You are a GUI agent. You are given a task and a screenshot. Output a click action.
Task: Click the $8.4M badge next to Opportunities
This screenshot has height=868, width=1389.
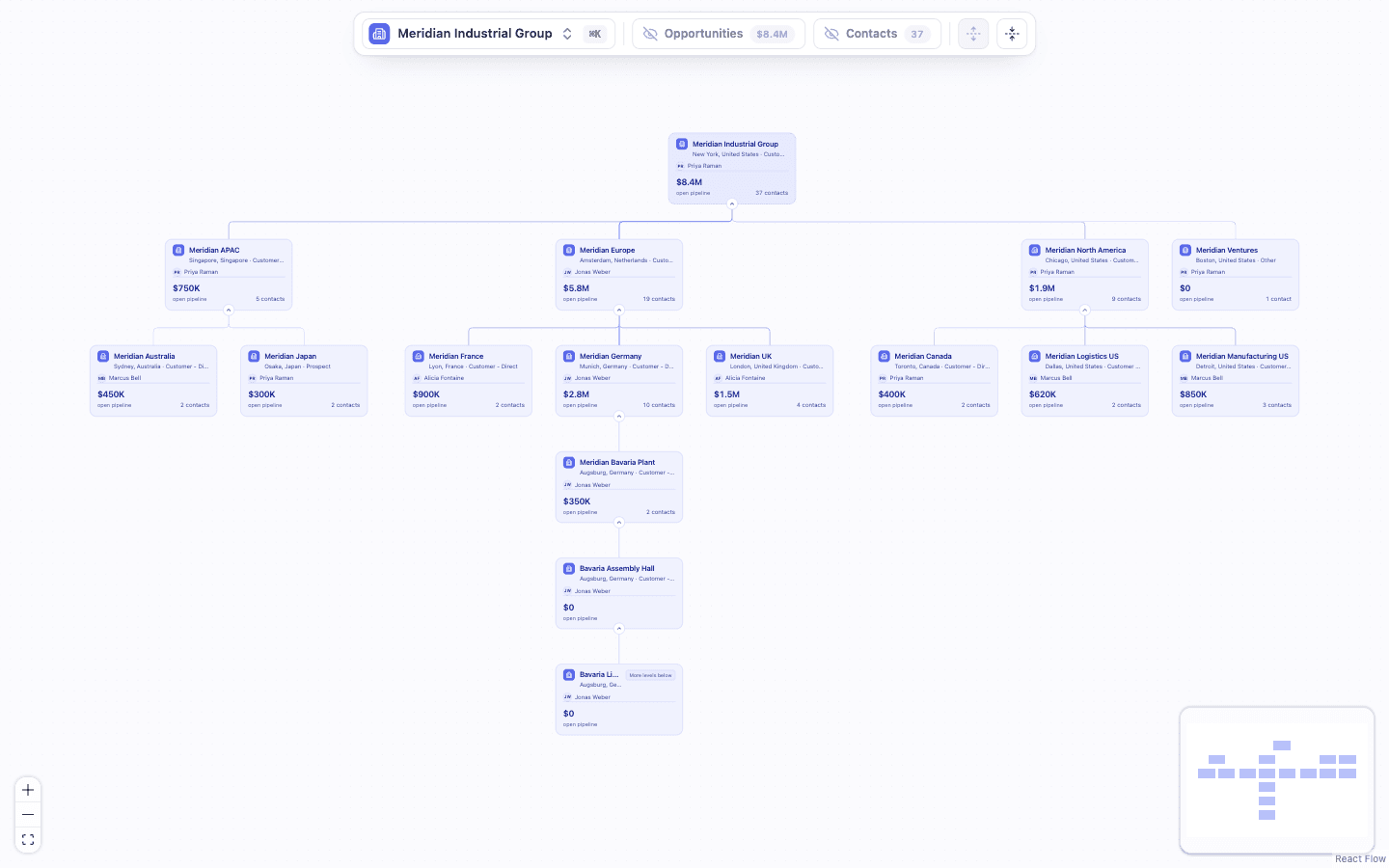coord(772,34)
